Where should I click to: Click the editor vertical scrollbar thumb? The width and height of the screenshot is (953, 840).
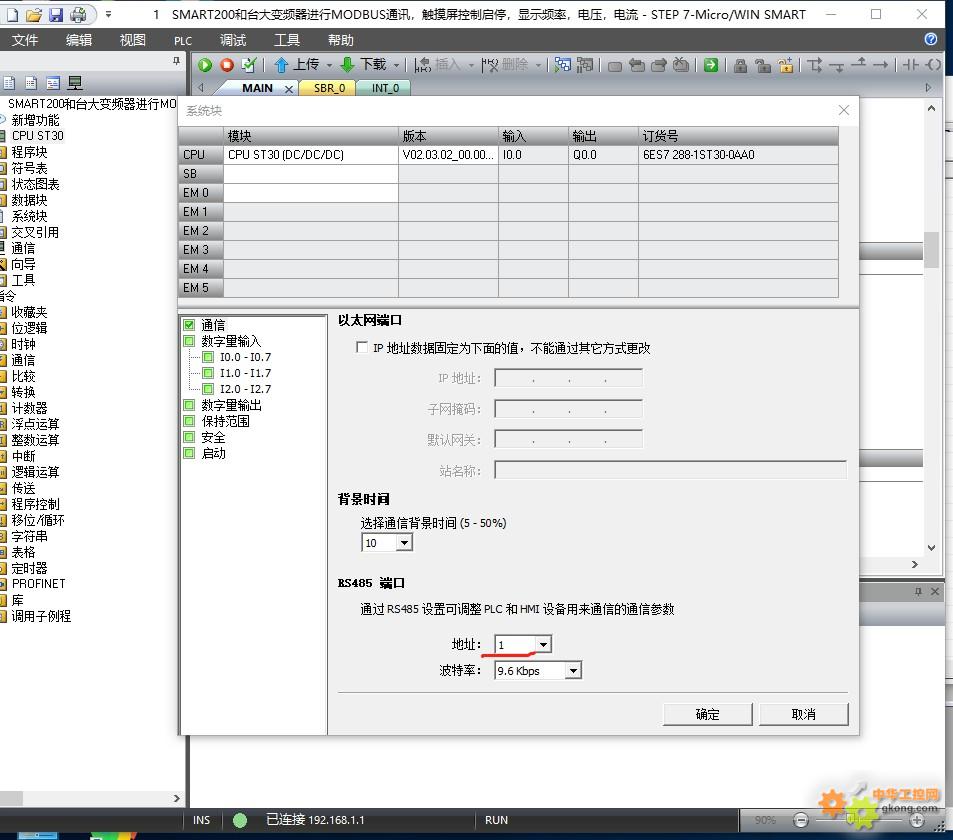pos(931,250)
